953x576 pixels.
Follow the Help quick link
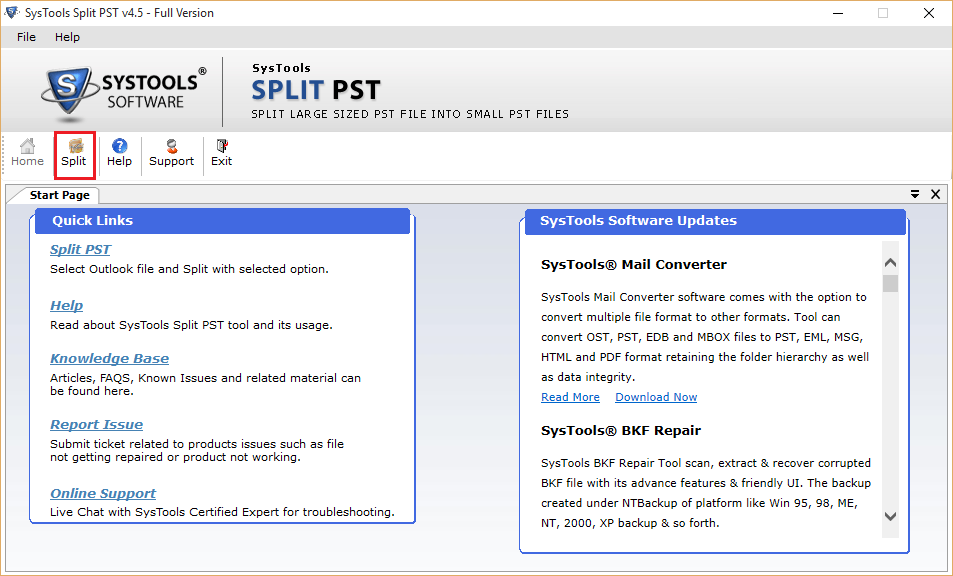(x=66, y=306)
